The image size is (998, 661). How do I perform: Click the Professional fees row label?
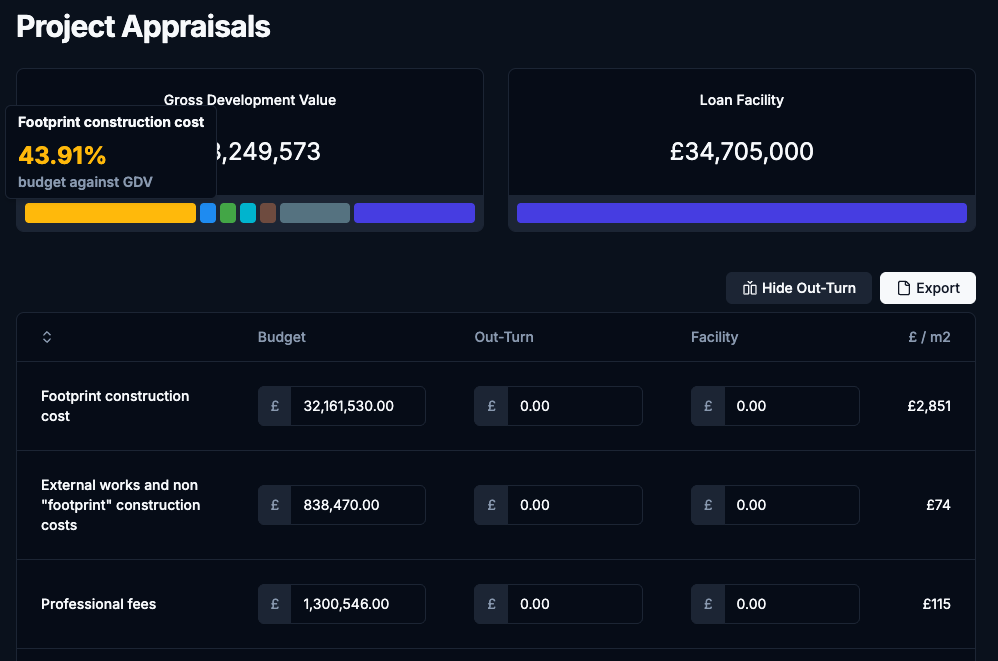point(99,604)
